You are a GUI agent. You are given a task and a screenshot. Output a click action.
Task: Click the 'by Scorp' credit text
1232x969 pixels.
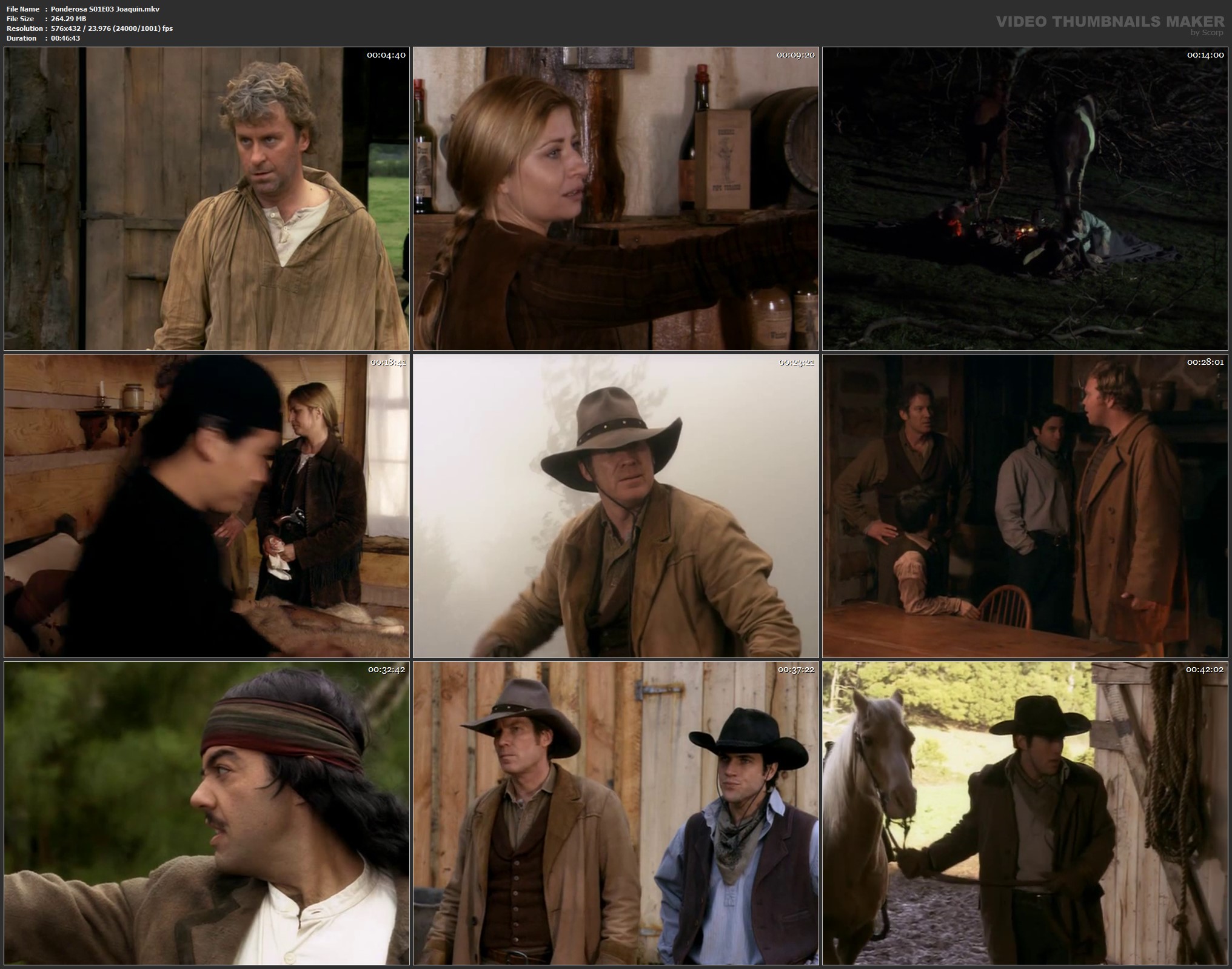1207,33
